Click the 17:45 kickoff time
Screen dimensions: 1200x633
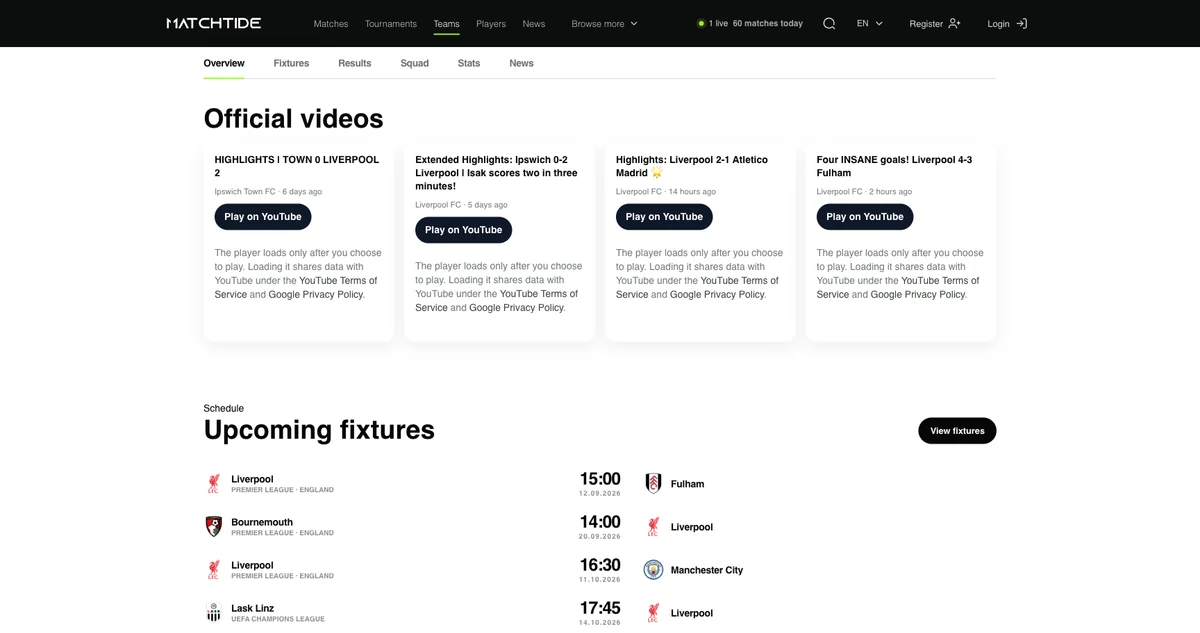coord(600,608)
